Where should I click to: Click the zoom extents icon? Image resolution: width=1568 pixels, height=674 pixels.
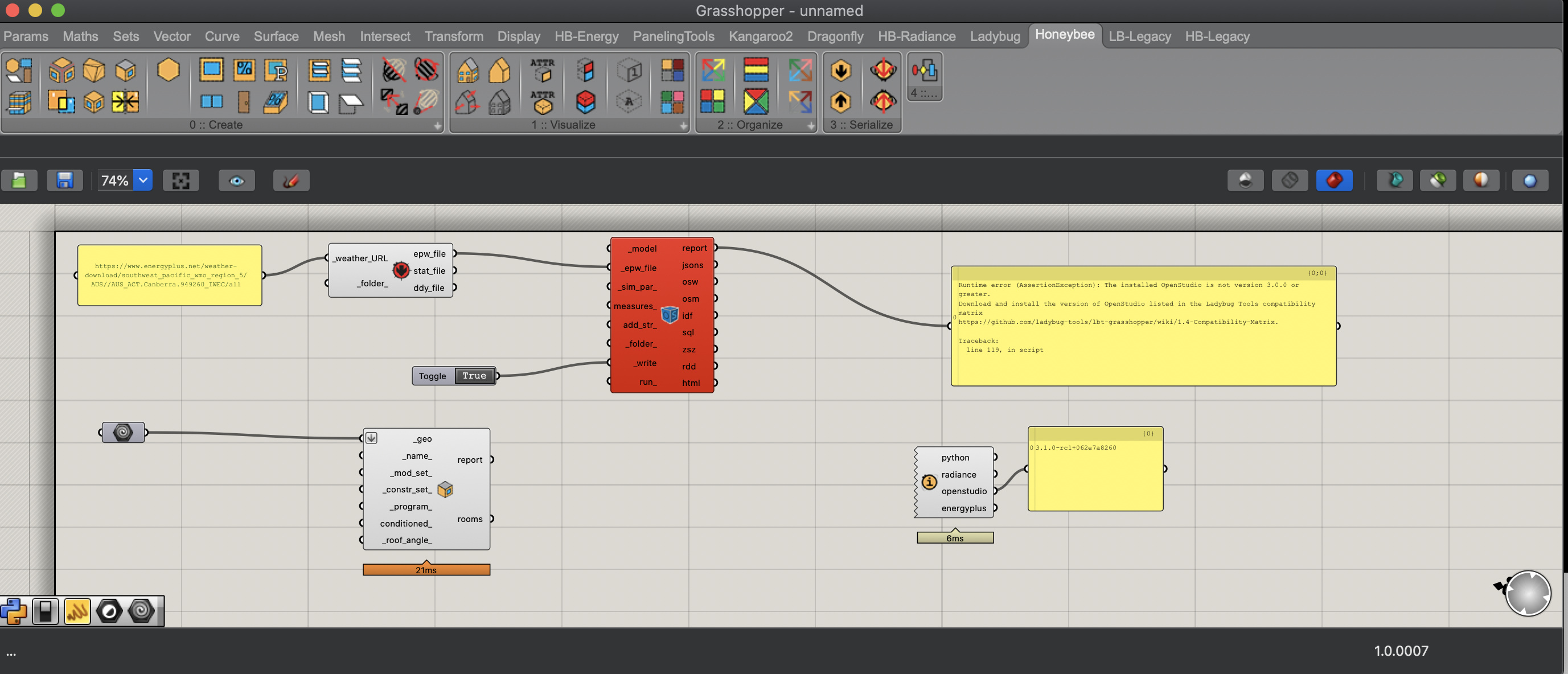181,180
